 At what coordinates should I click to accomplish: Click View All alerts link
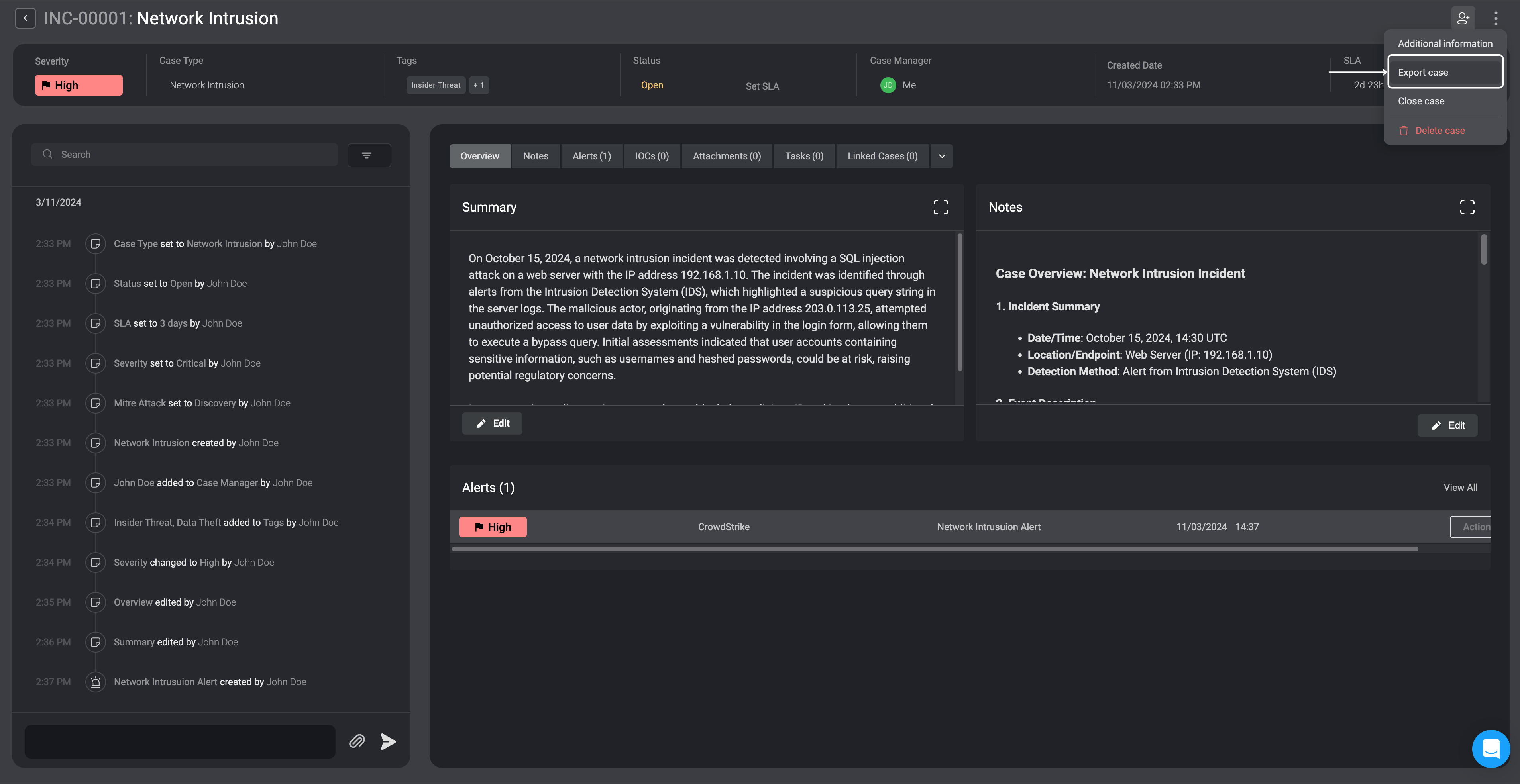(1460, 487)
